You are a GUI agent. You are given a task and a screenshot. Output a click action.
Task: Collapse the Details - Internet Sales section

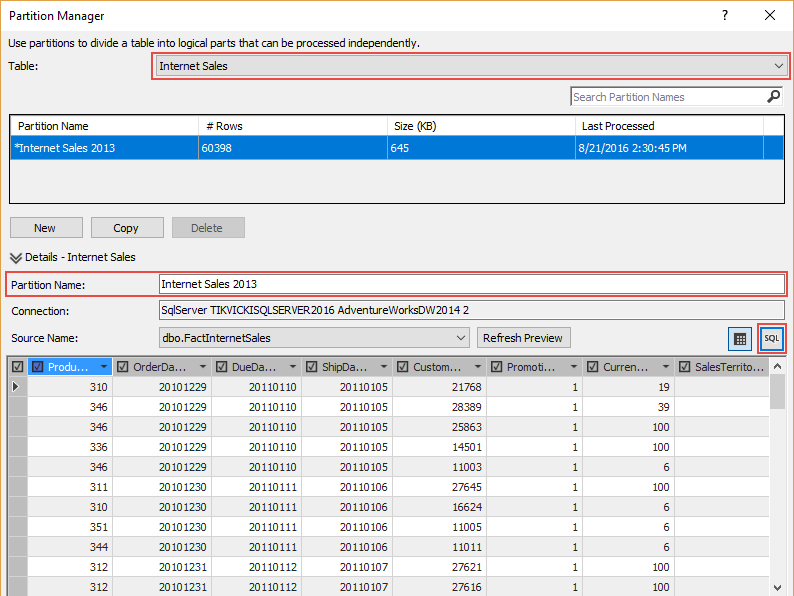point(16,258)
